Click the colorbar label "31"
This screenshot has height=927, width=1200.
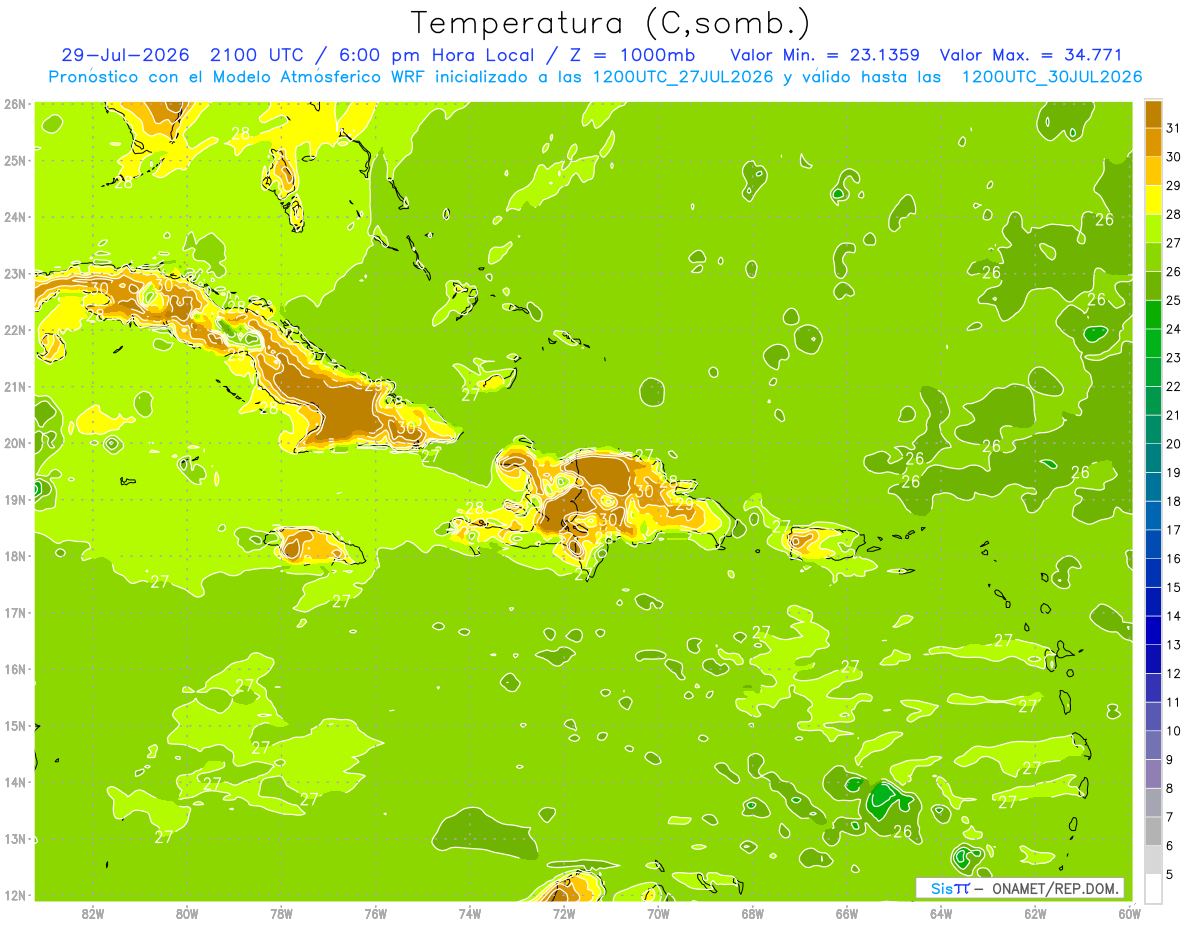coord(1174,129)
